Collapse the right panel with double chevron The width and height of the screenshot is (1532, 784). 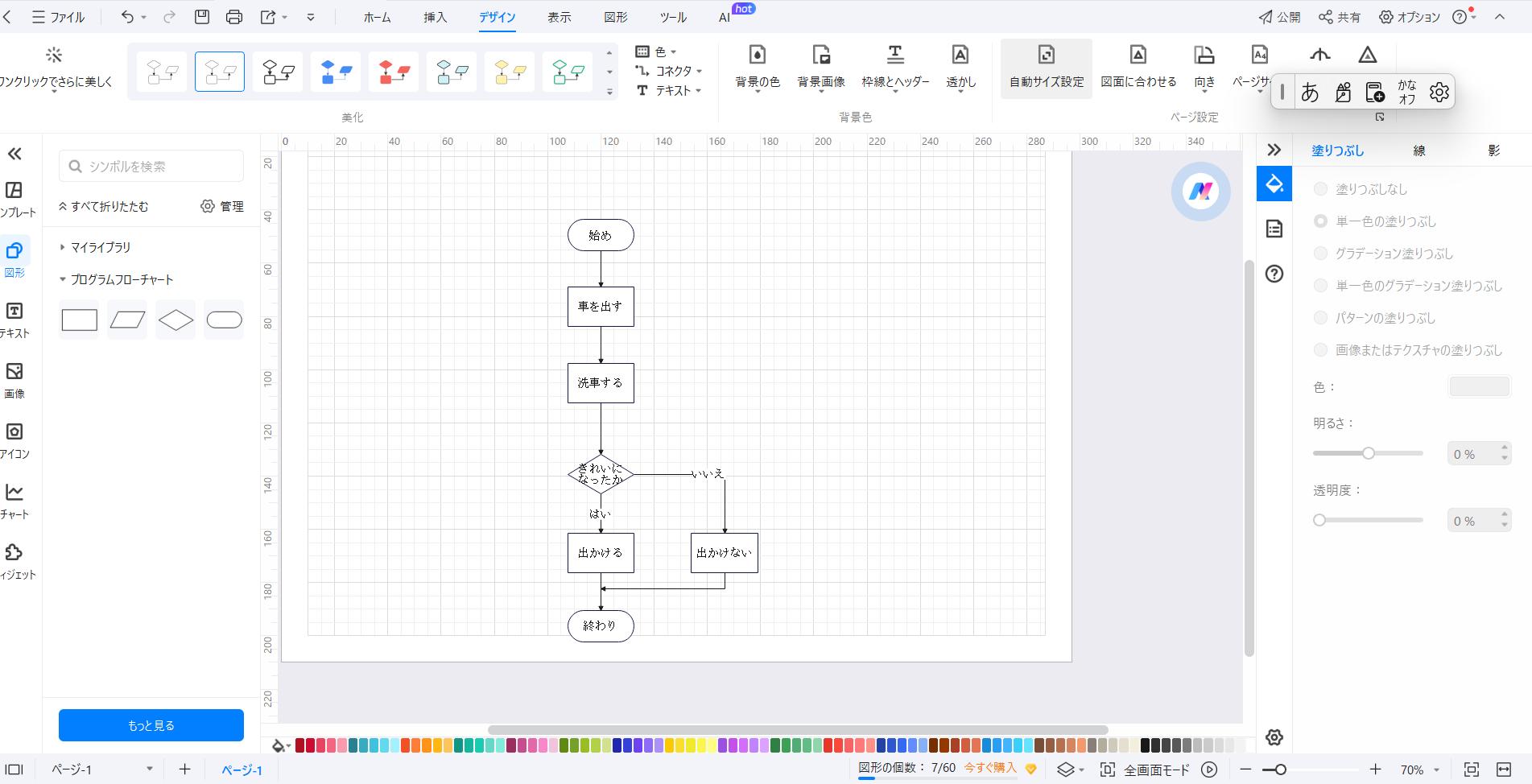[1274, 150]
